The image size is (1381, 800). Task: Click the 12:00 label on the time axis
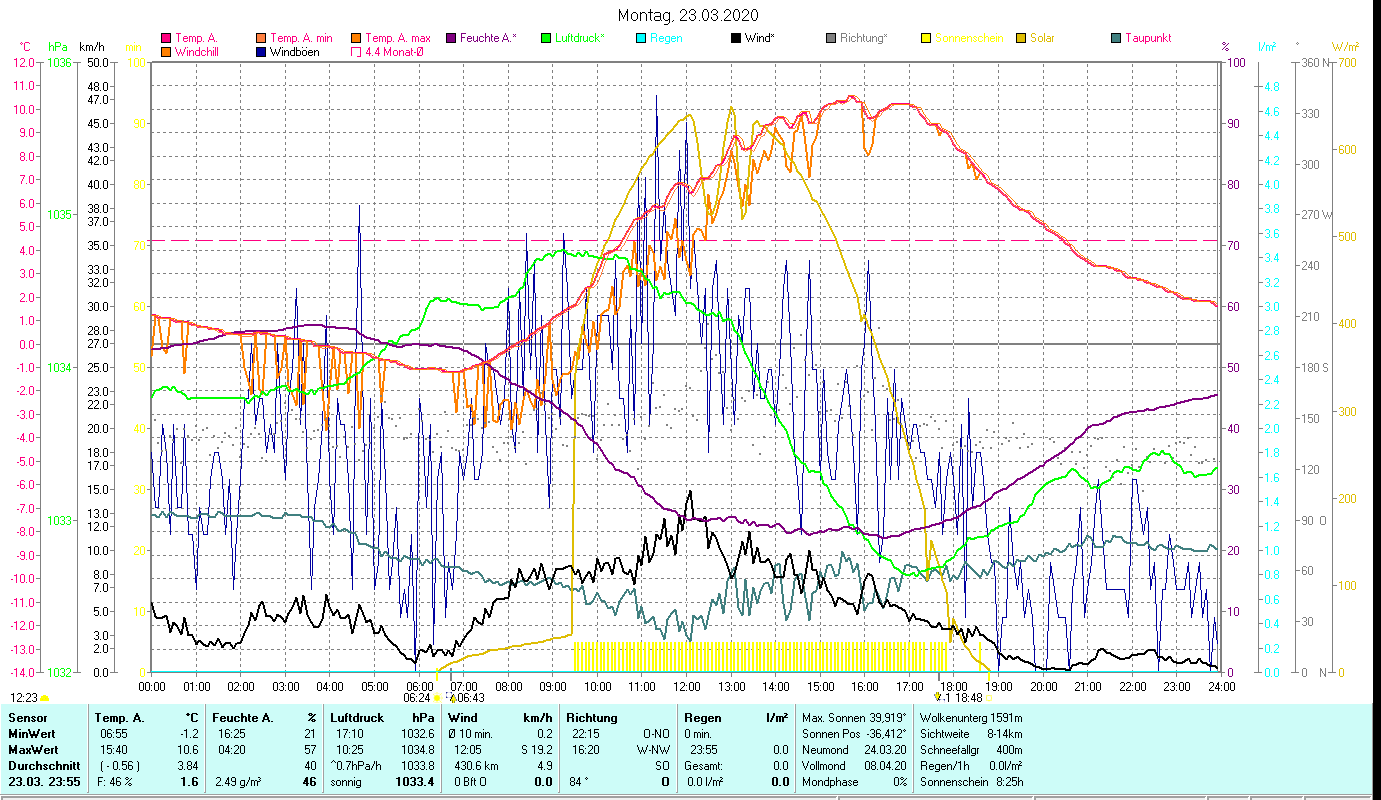point(687,686)
